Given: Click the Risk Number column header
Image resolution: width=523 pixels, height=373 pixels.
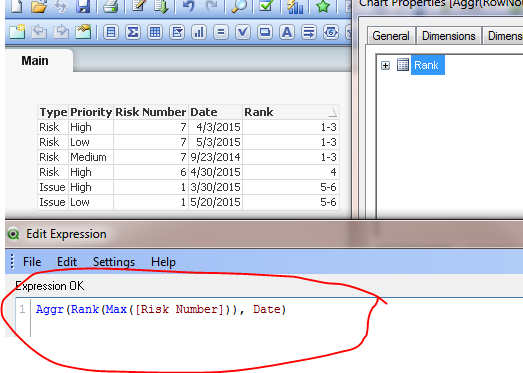Looking at the screenshot, I should (x=151, y=112).
